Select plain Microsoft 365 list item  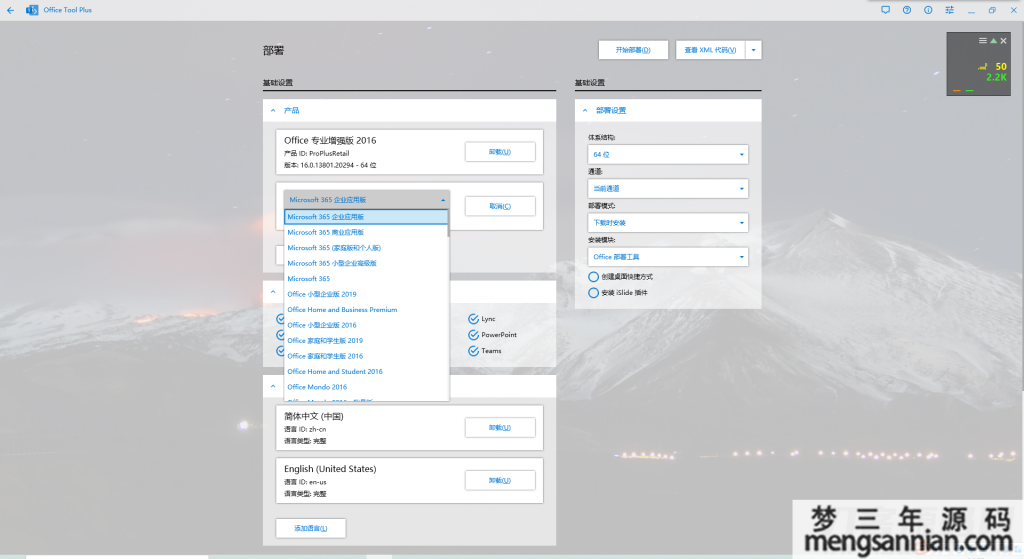tap(366, 279)
